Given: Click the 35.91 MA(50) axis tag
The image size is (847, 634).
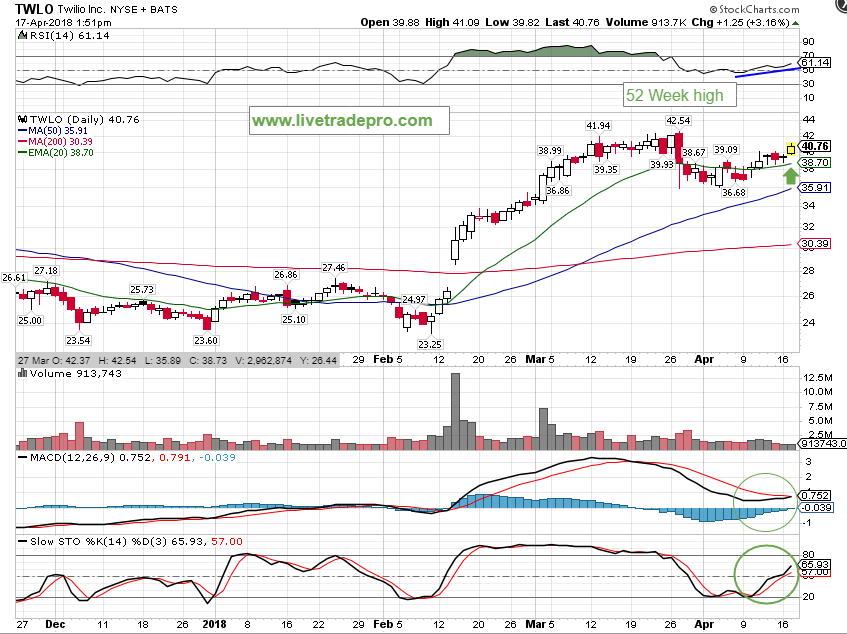Looking at the screenshot, I should (x=818, y=187).
